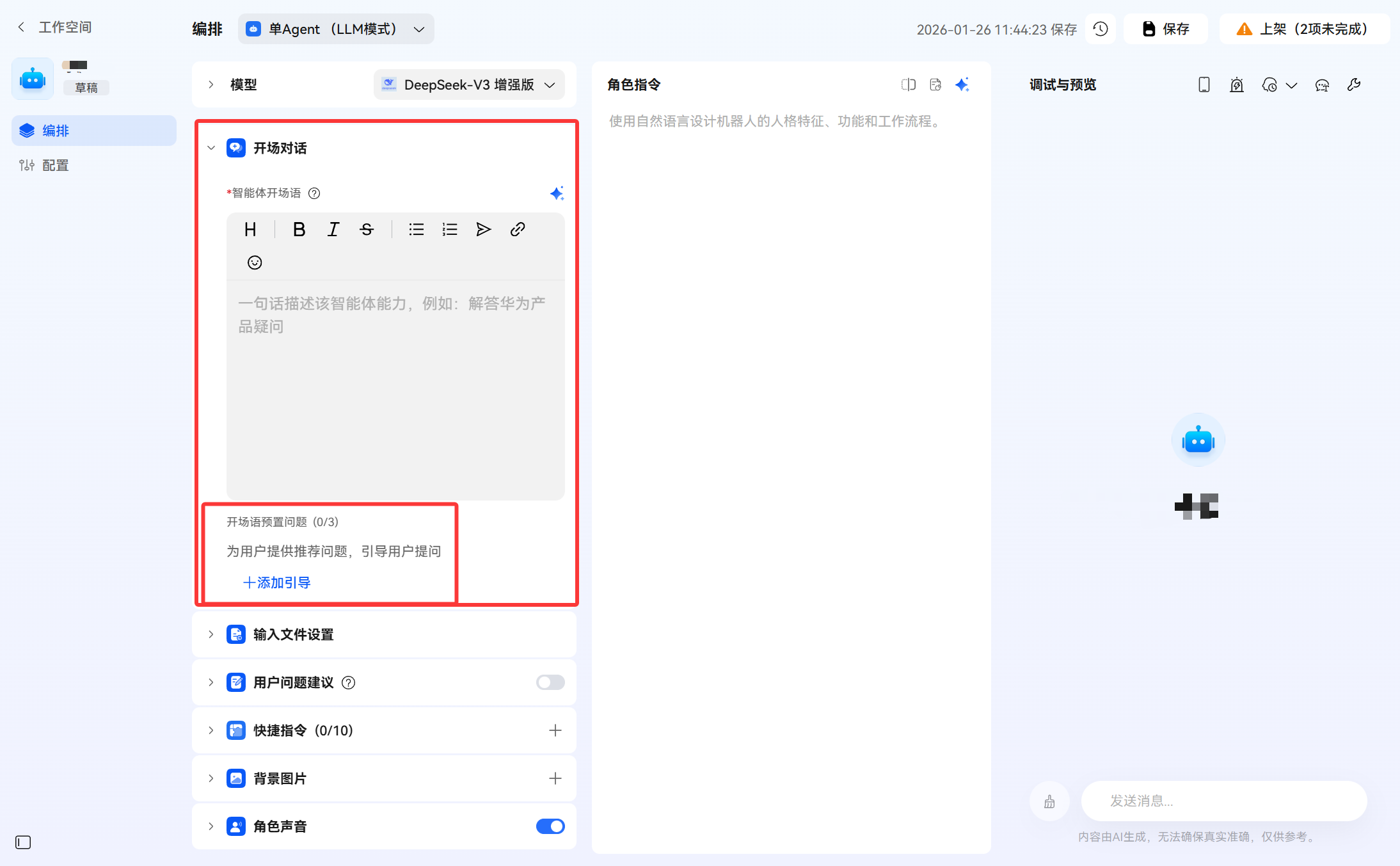Screen dimensions: 1400x866
Task: Open the 单Agent（LLM模式） mode dropdown
Action: tap(336, 29)
